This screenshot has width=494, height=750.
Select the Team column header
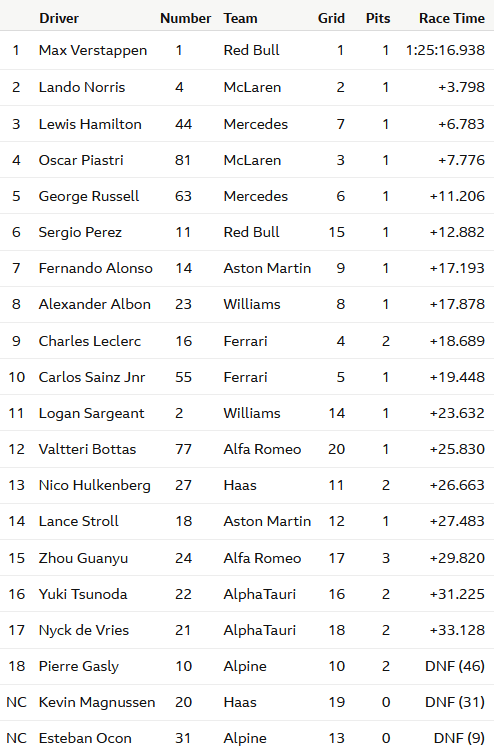pos(241,18)
